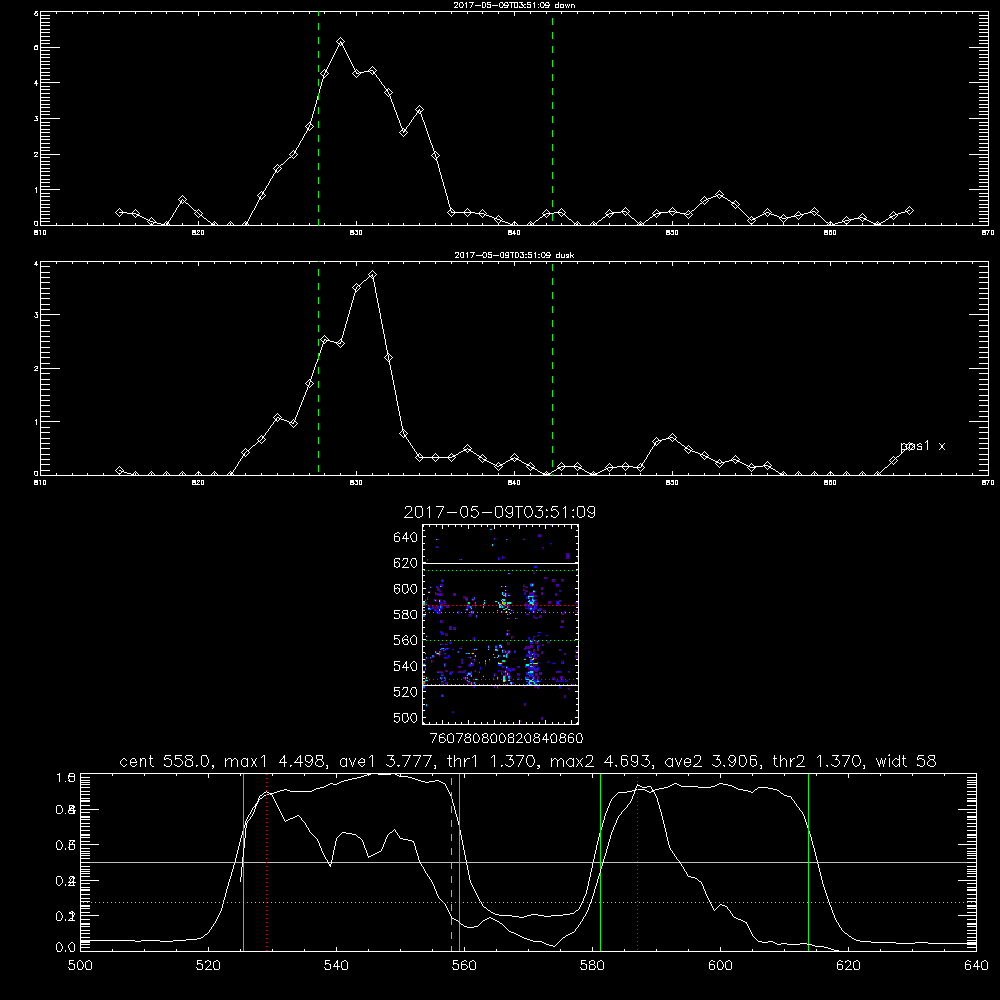Click the highest diamond data point in dusk plot
The image size is (1000, 1000).
click(x=372, y=275)
